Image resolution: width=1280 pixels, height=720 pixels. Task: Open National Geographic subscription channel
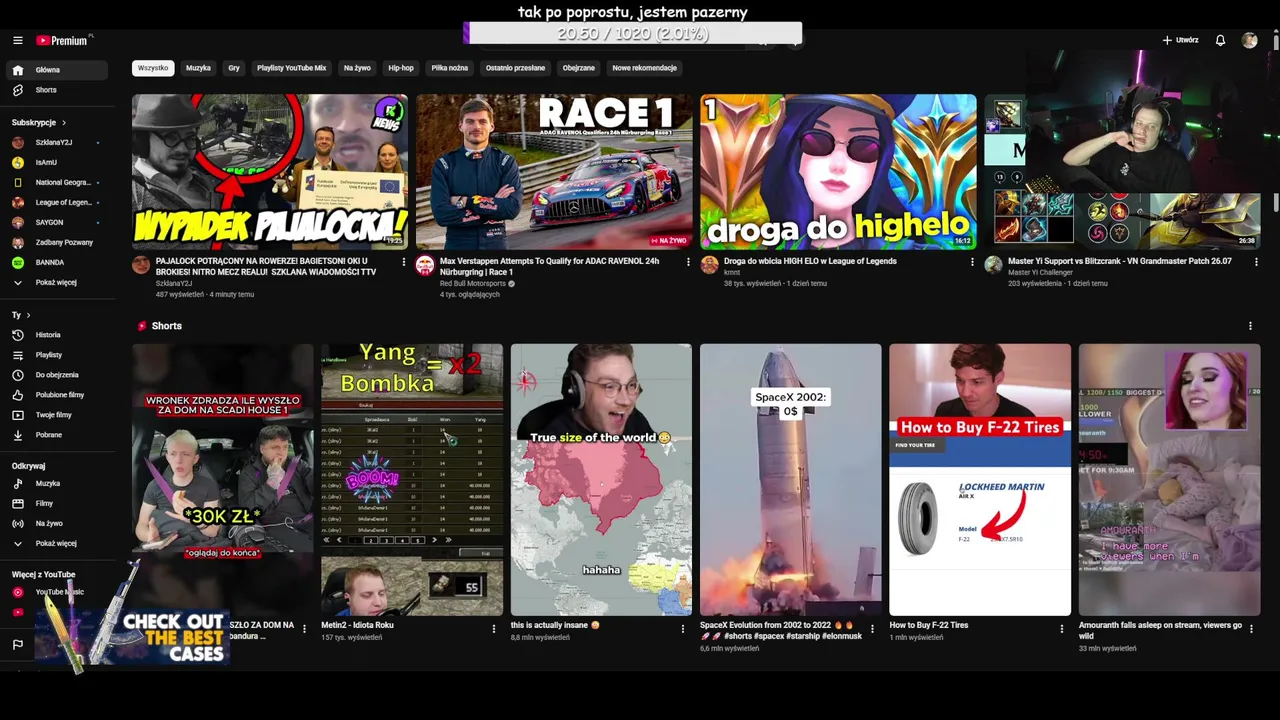click(56, 182)
